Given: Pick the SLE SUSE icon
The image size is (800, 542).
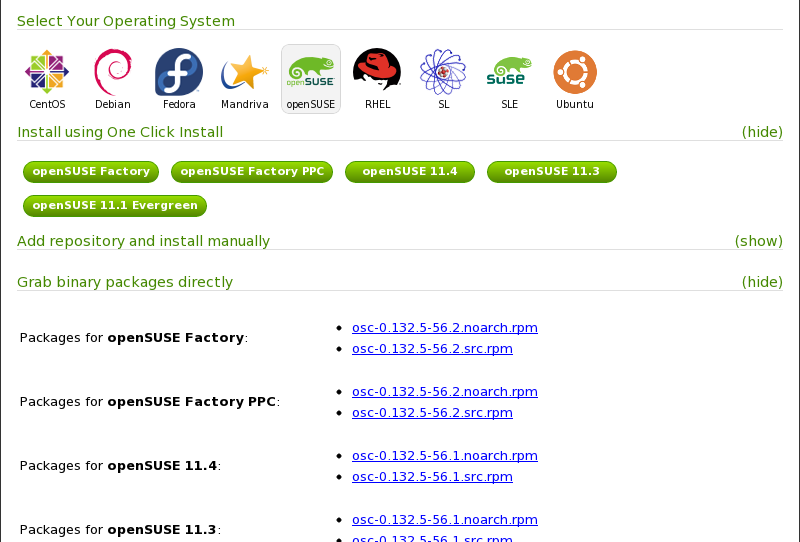Looking at the screenshot, I should (509, 73).
